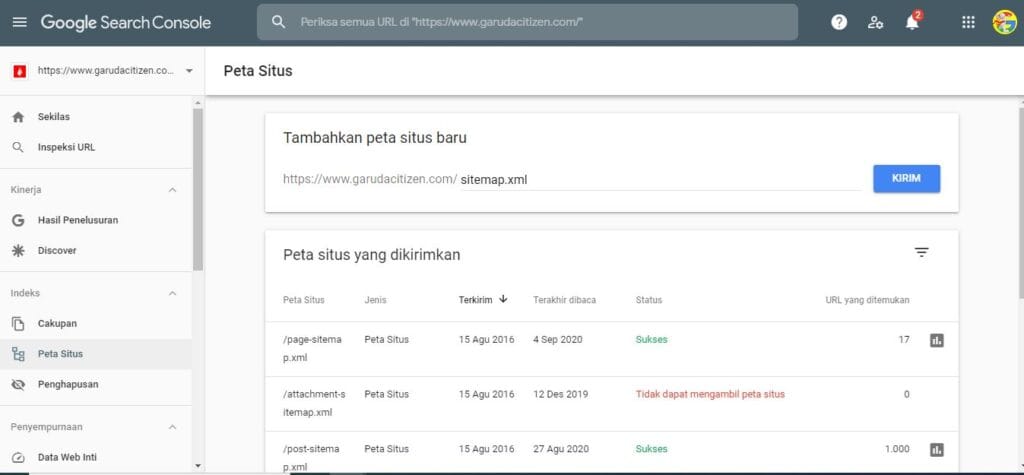The width and height of the screenshot is (1024, 475).
Task: Click the KIRIM submit button
Action: (x=906, y=178)
